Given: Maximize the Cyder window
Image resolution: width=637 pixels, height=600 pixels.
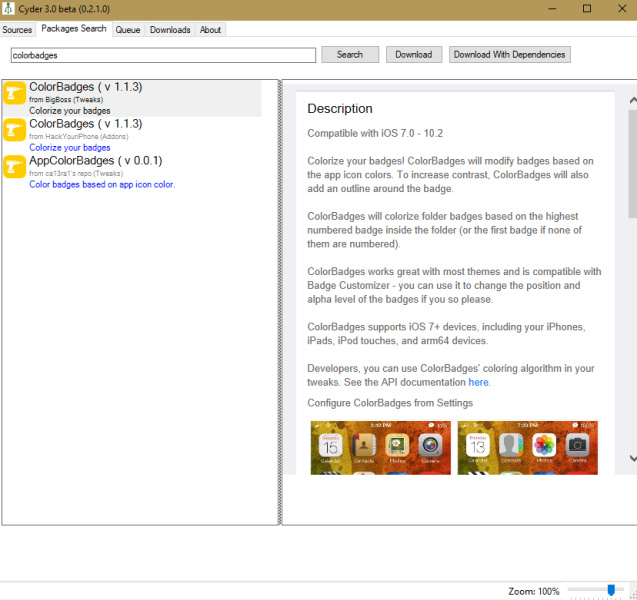Looking at the screenshot, I should (586, 9).
